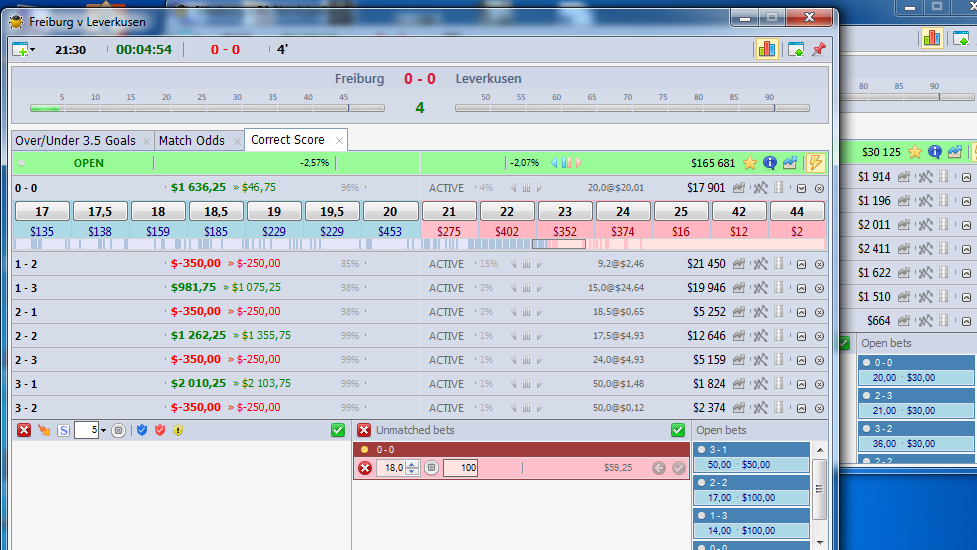Expand the 2-3 selection row
The height and width of the screenshot is (550, 977).
(x=801, y=361)
